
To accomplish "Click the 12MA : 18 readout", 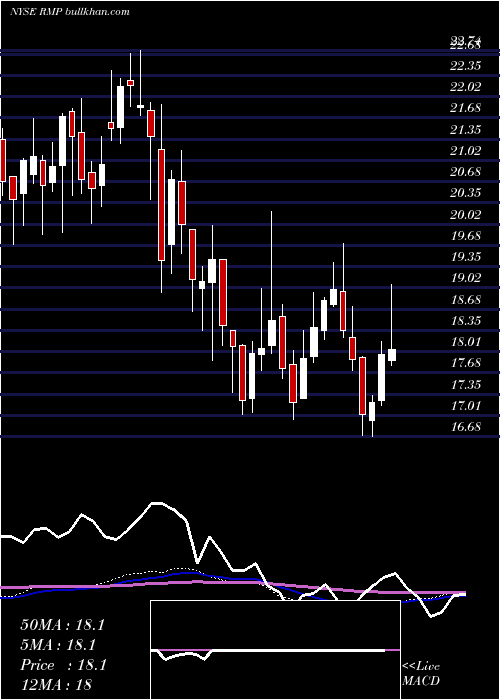I will (56, 686).
